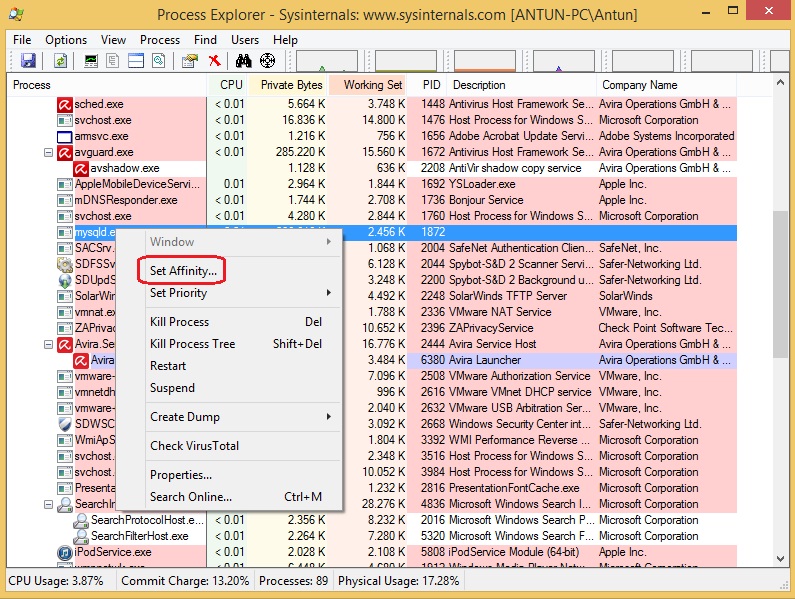Toggle the Show Lower Pane icon
The height and width of the screenshot is (599, 795).
point(136,61)
